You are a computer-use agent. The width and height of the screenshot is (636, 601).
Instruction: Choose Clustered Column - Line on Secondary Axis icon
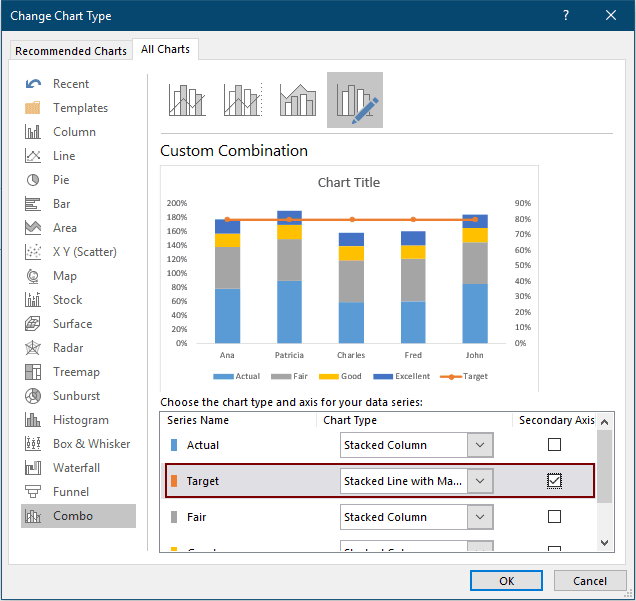point(243,100)
